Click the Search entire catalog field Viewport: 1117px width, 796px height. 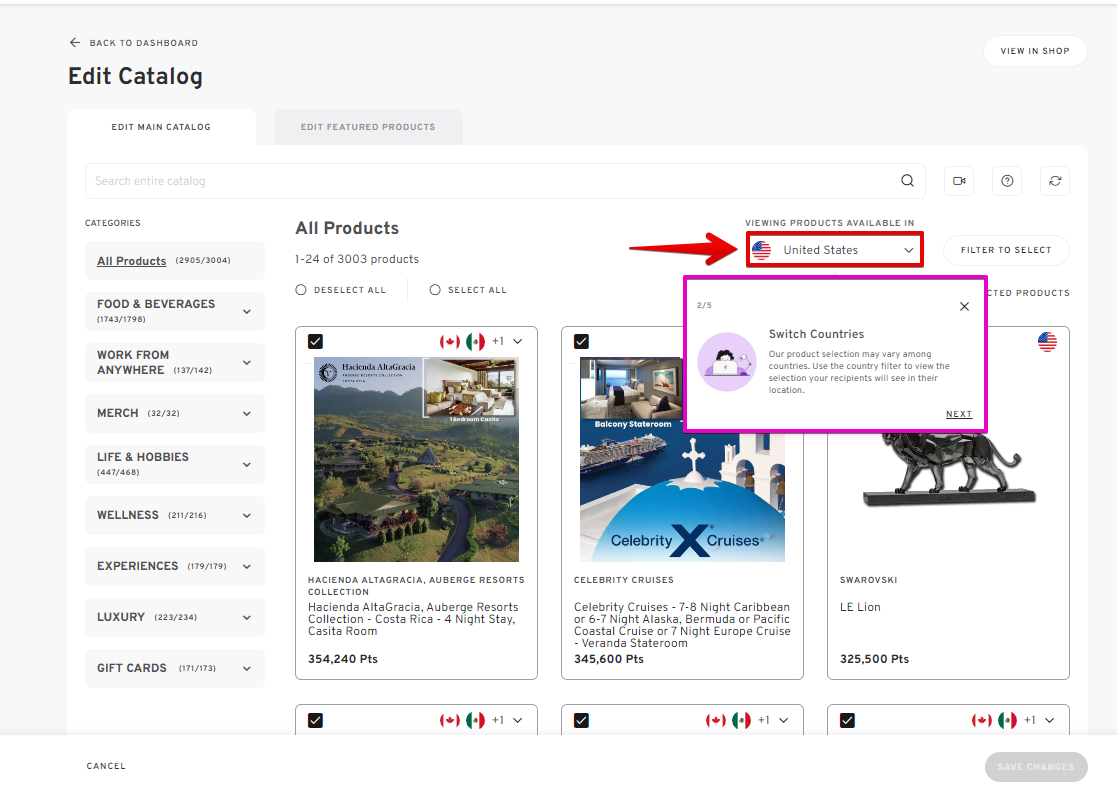490,181
